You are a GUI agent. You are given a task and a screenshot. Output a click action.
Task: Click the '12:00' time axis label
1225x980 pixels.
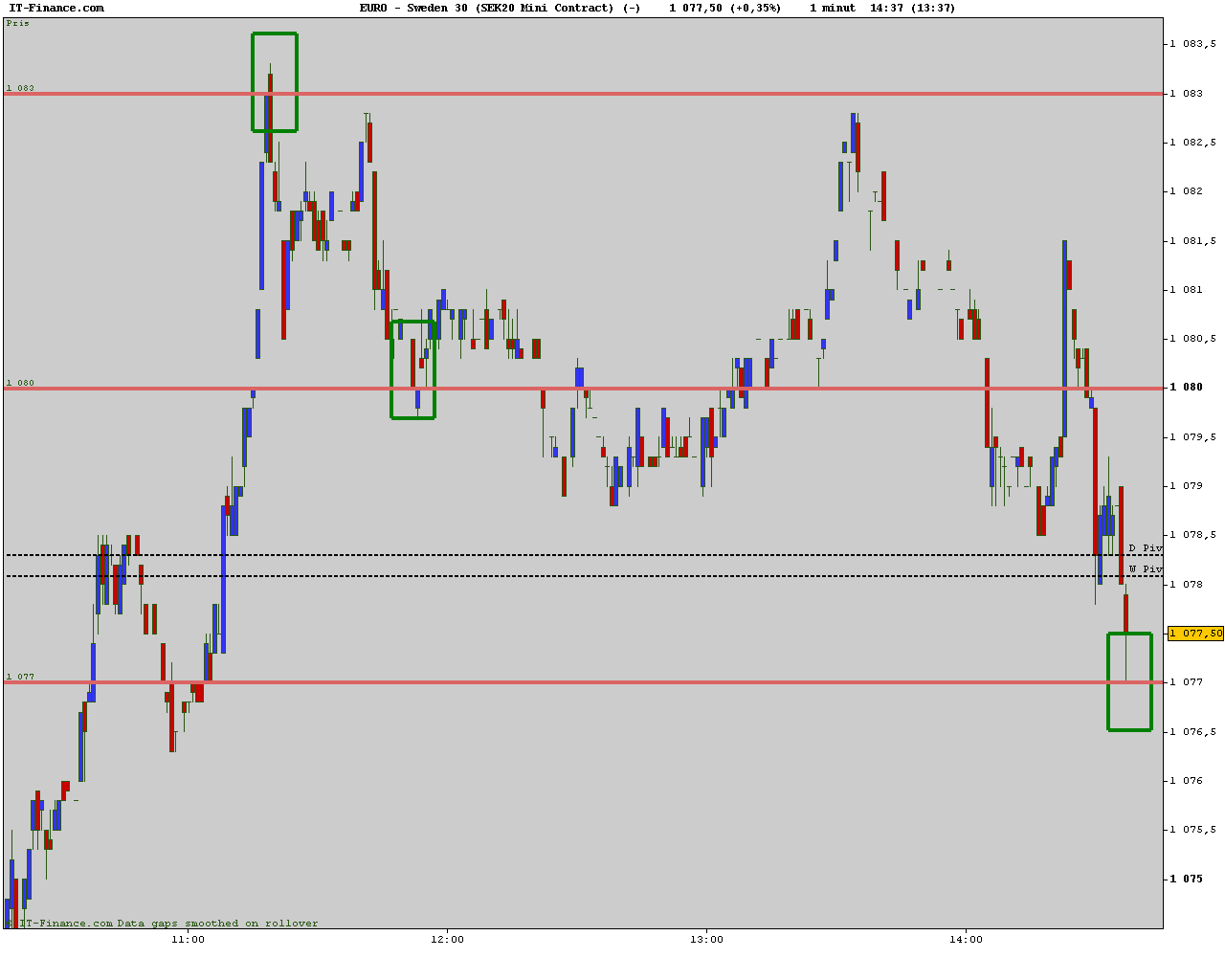pos(447,939)
